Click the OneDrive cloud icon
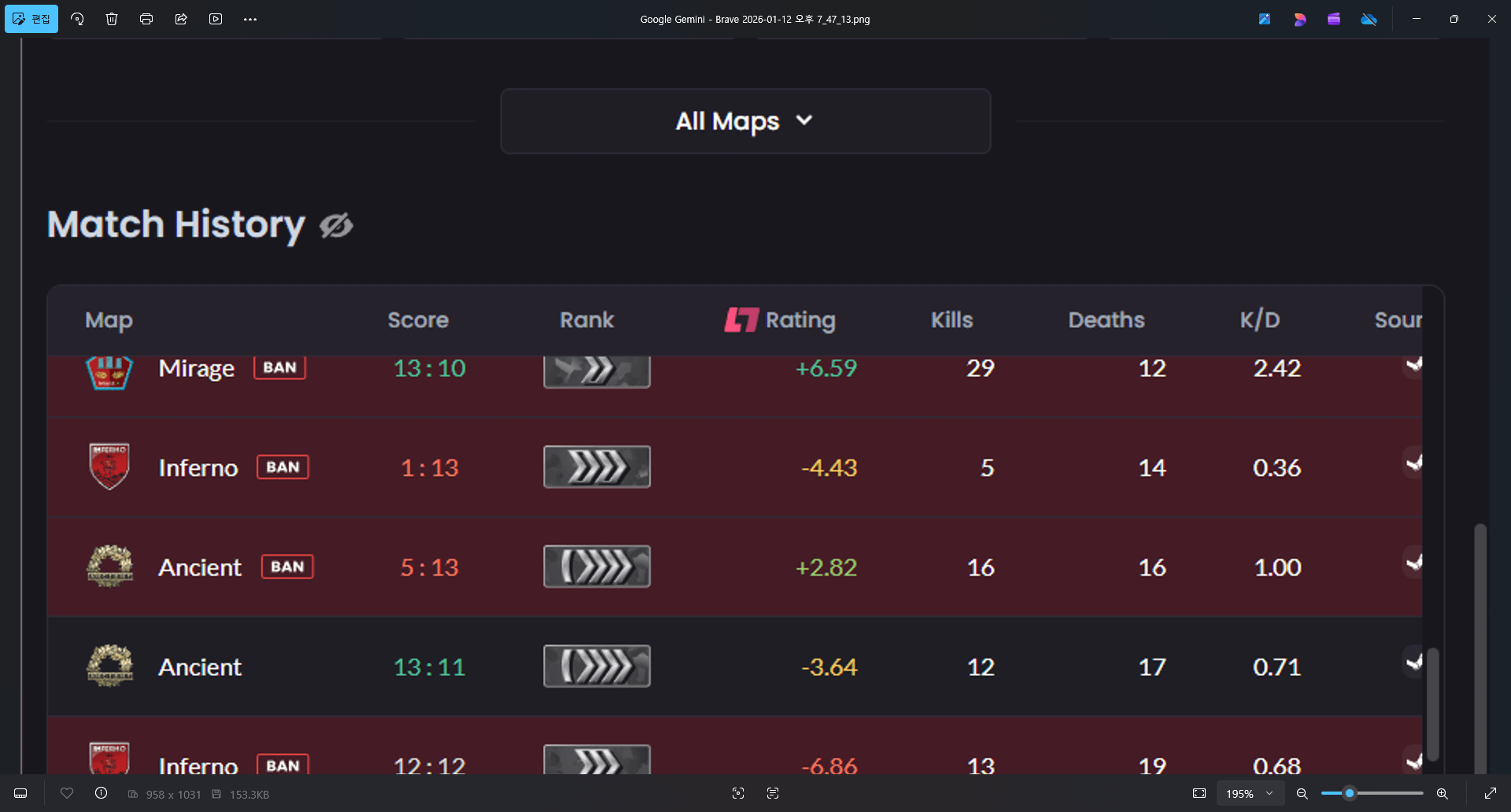 (x=1369, y=19)
